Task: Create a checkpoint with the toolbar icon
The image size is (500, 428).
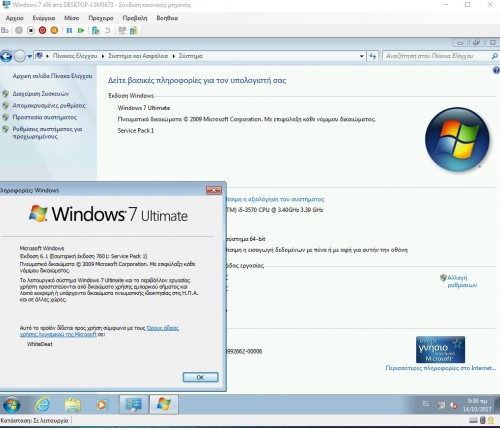Action: tap(95, 31)
